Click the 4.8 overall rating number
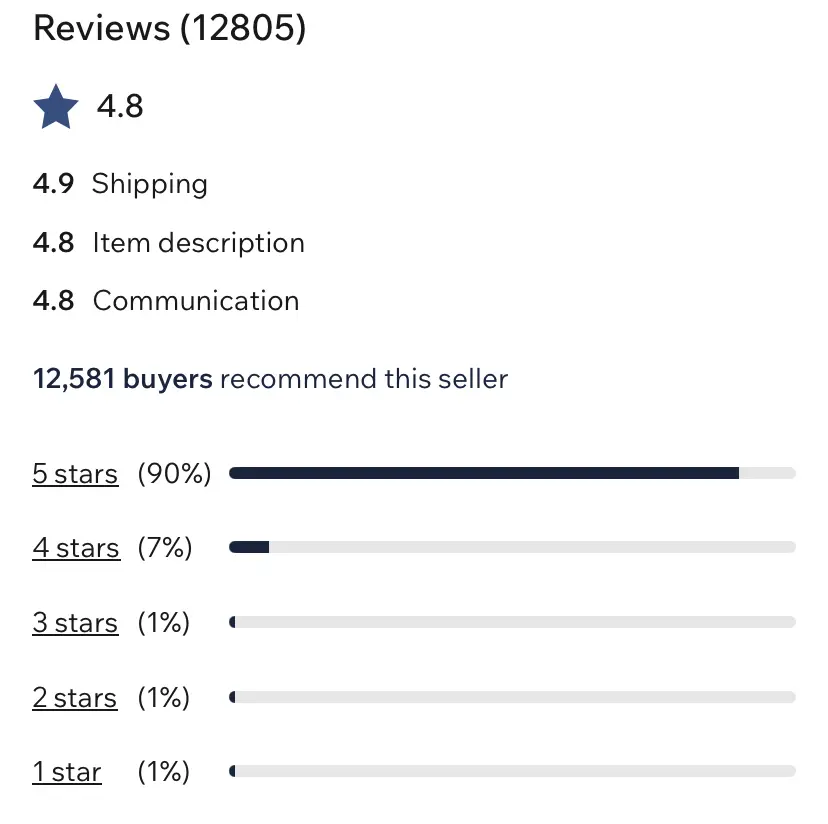The image size is (828, 824). pyautogui.click(x=120, y=106)
